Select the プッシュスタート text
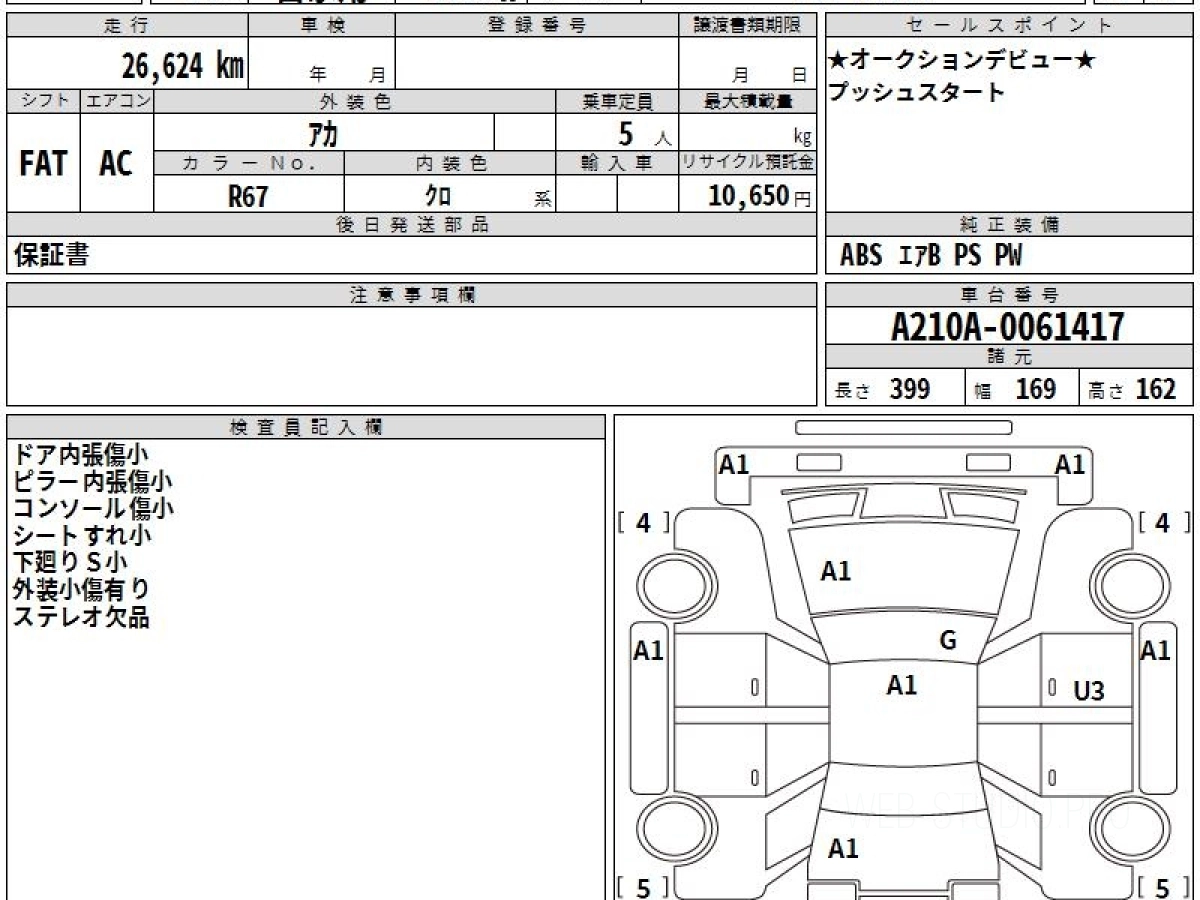Image resolution: width=1200 pixels, height=900 pixels. (916, 92)
